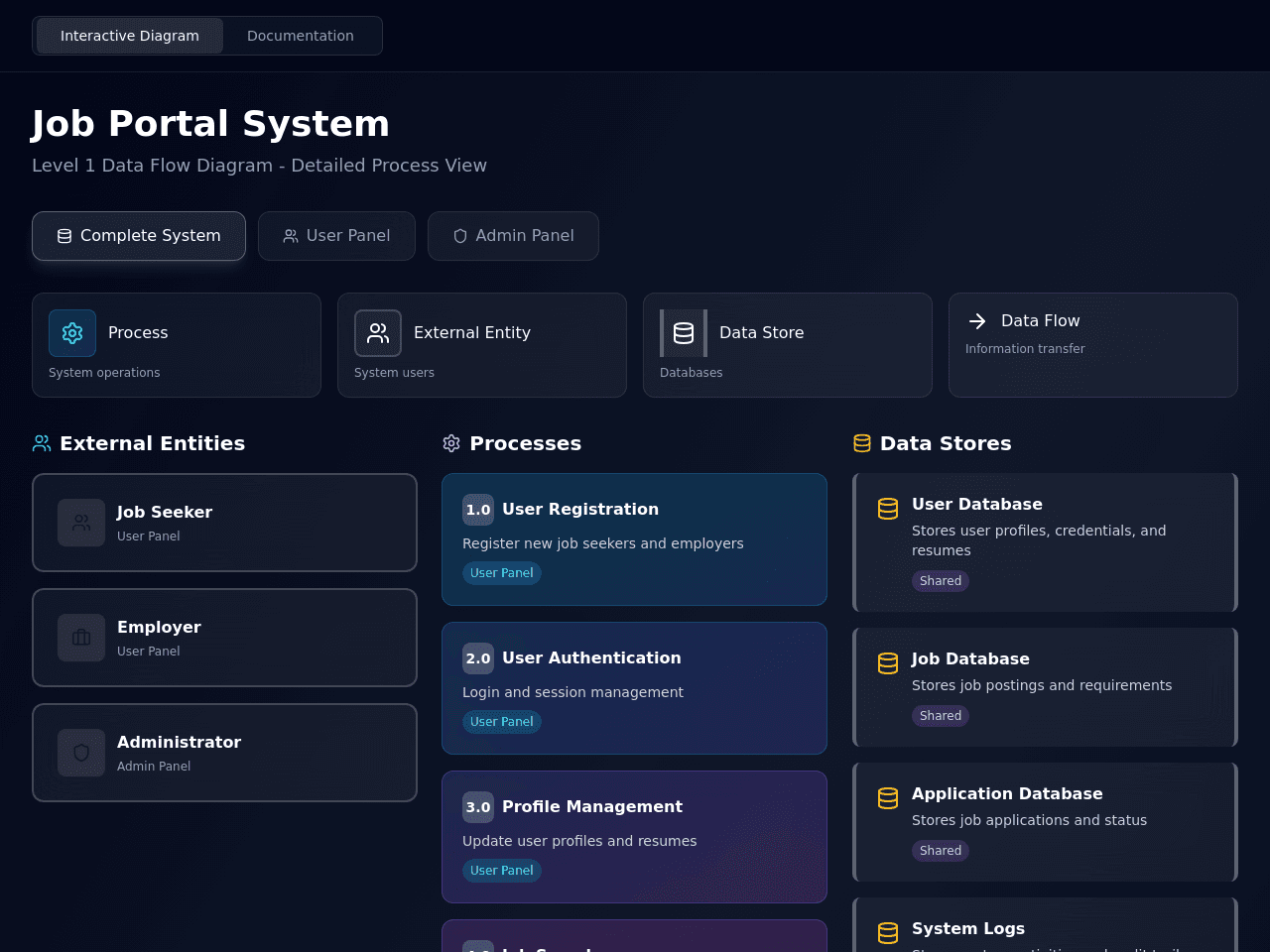Click 'Stores job applications and status' text
This screenshot has height=952, width=1270.
pos(1029,820)
